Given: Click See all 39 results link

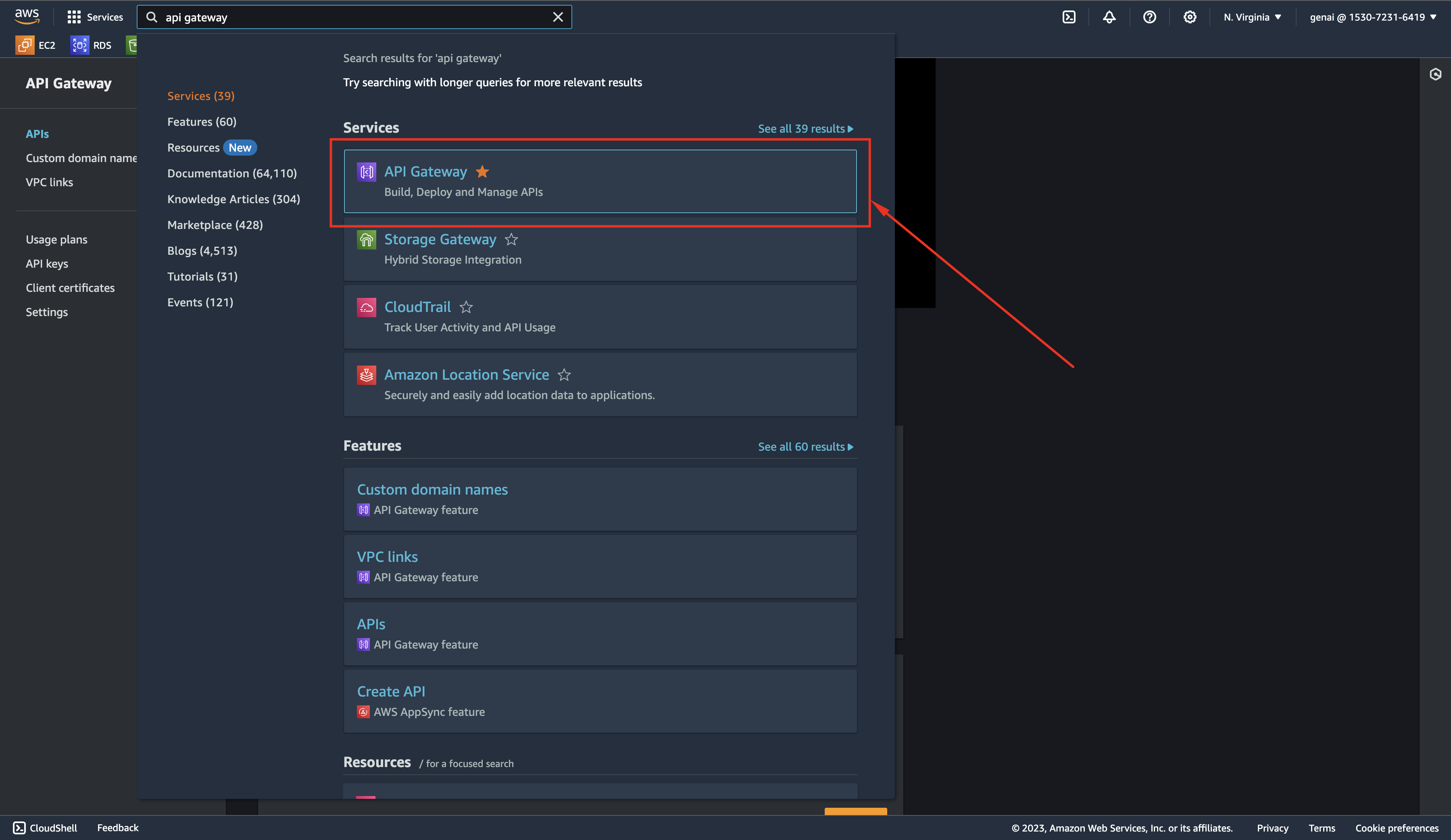Looking at the screenshot, I should pos(805,129).
